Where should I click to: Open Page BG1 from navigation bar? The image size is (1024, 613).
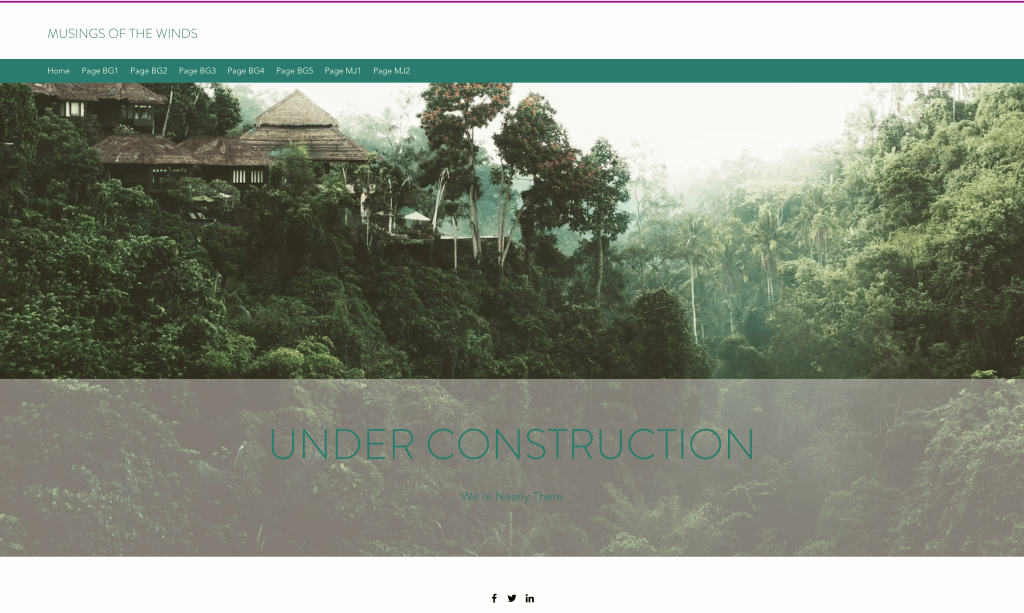point(100,71)
